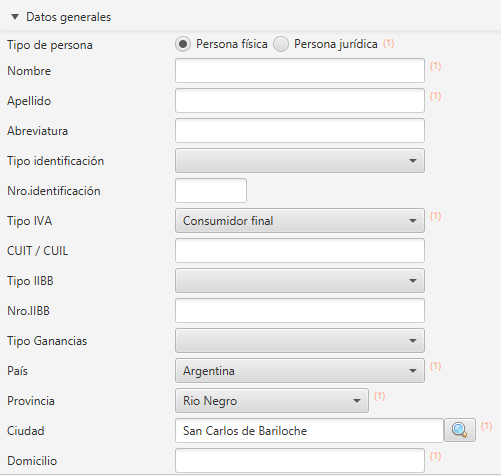Click into the Abreviatura input field

(x=300, y=131)
